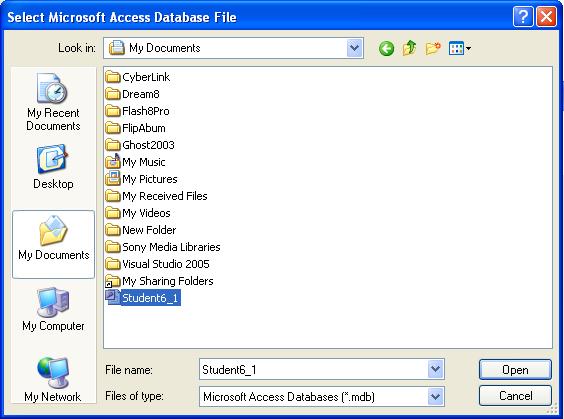Select My Computer in places bar

53,309
